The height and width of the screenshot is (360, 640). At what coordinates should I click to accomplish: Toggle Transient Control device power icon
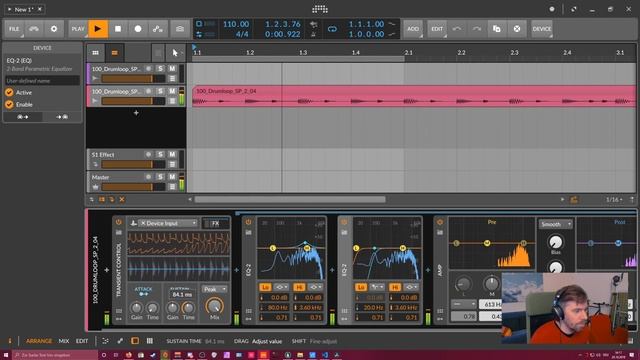pyautogui.click(x=118, y=222)
